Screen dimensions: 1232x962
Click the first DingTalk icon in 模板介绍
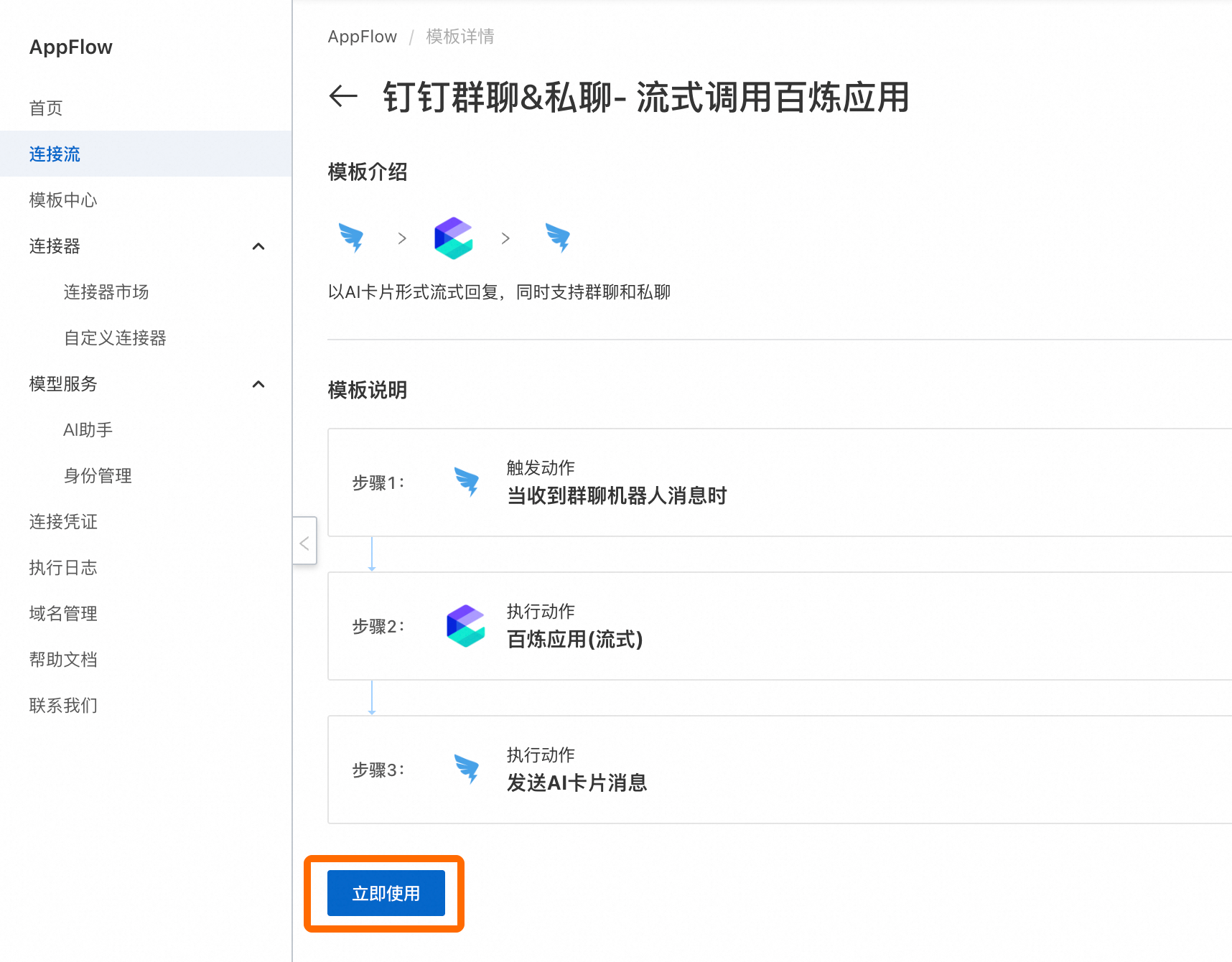tap(351, 238)
